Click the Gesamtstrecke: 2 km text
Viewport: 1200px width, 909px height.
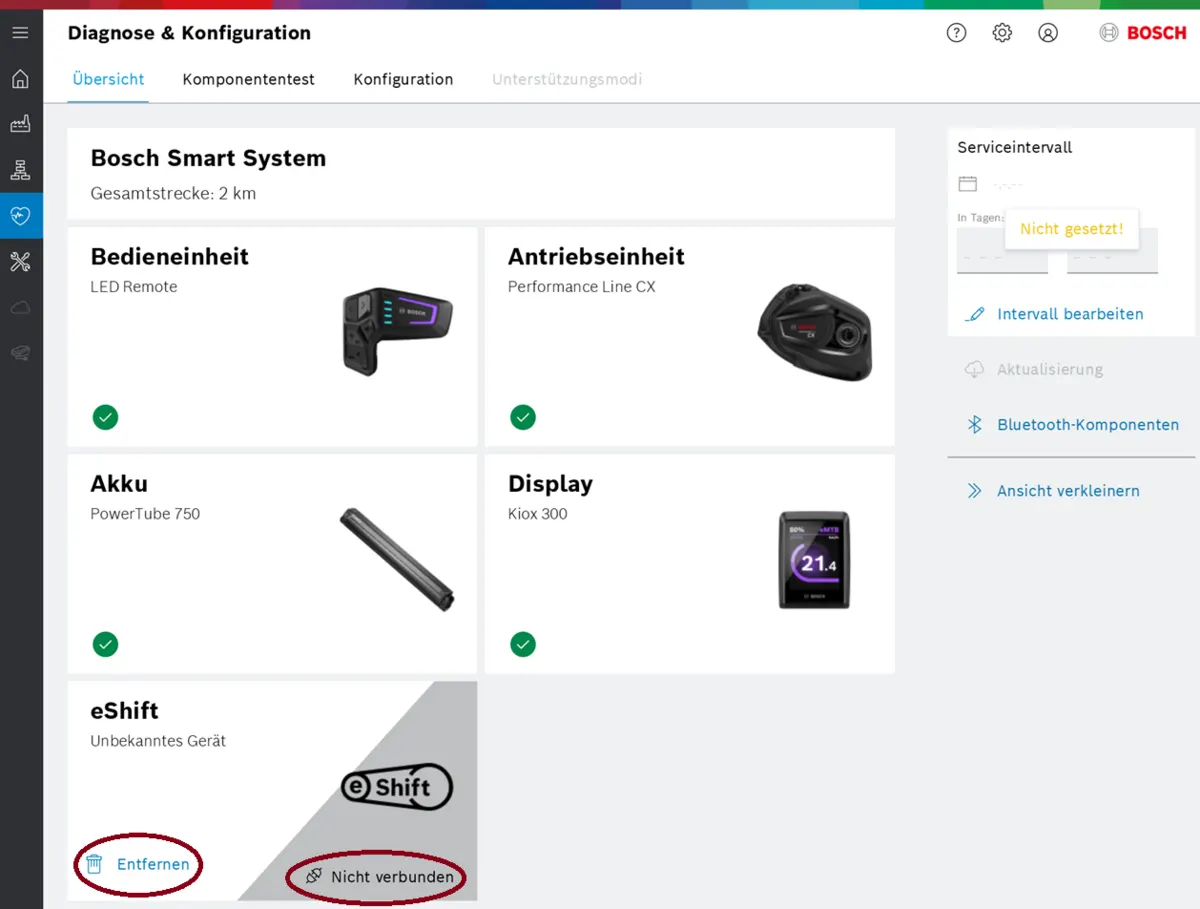pos(173,193)
